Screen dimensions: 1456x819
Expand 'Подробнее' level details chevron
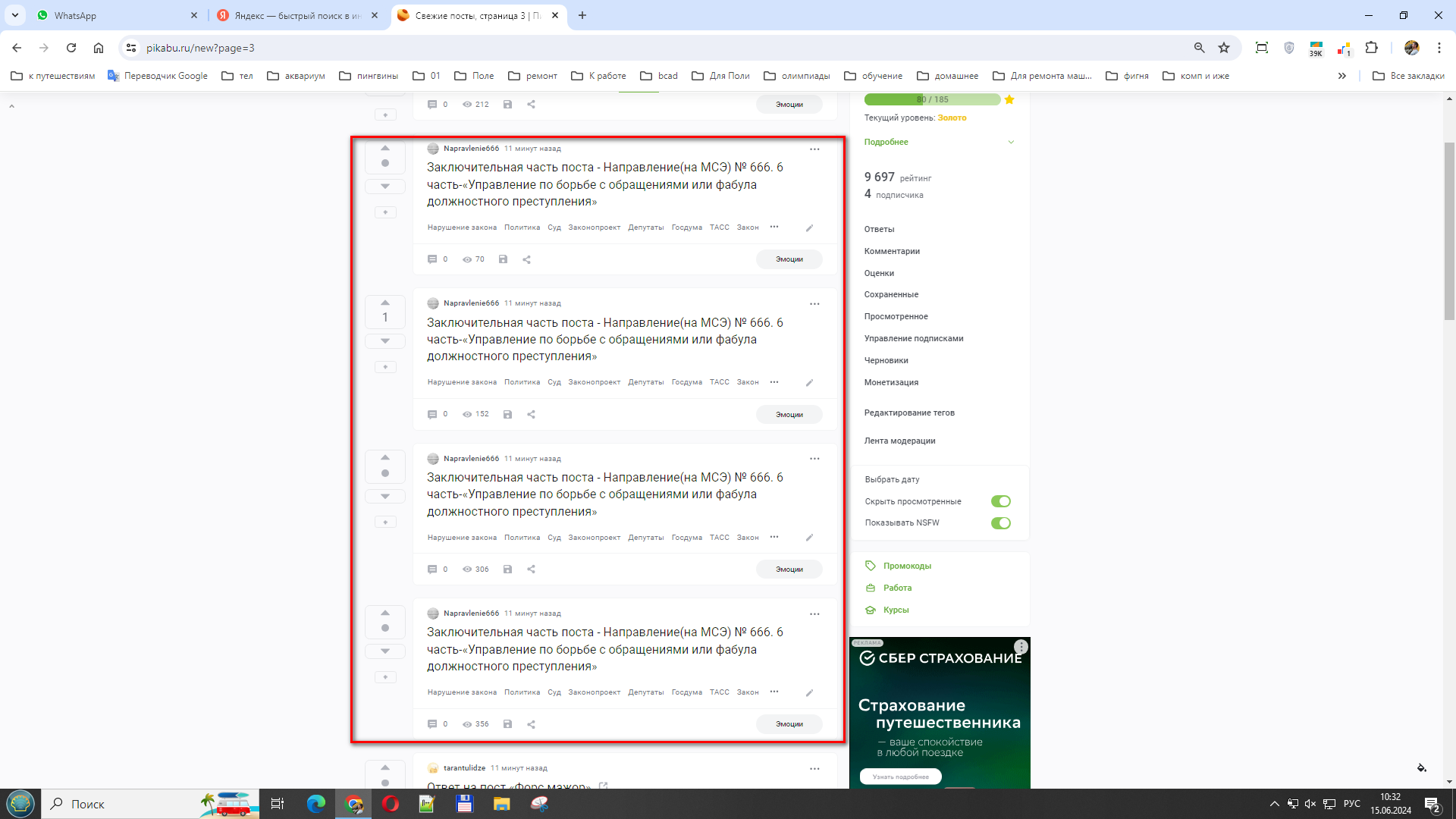pos(1010,143)
